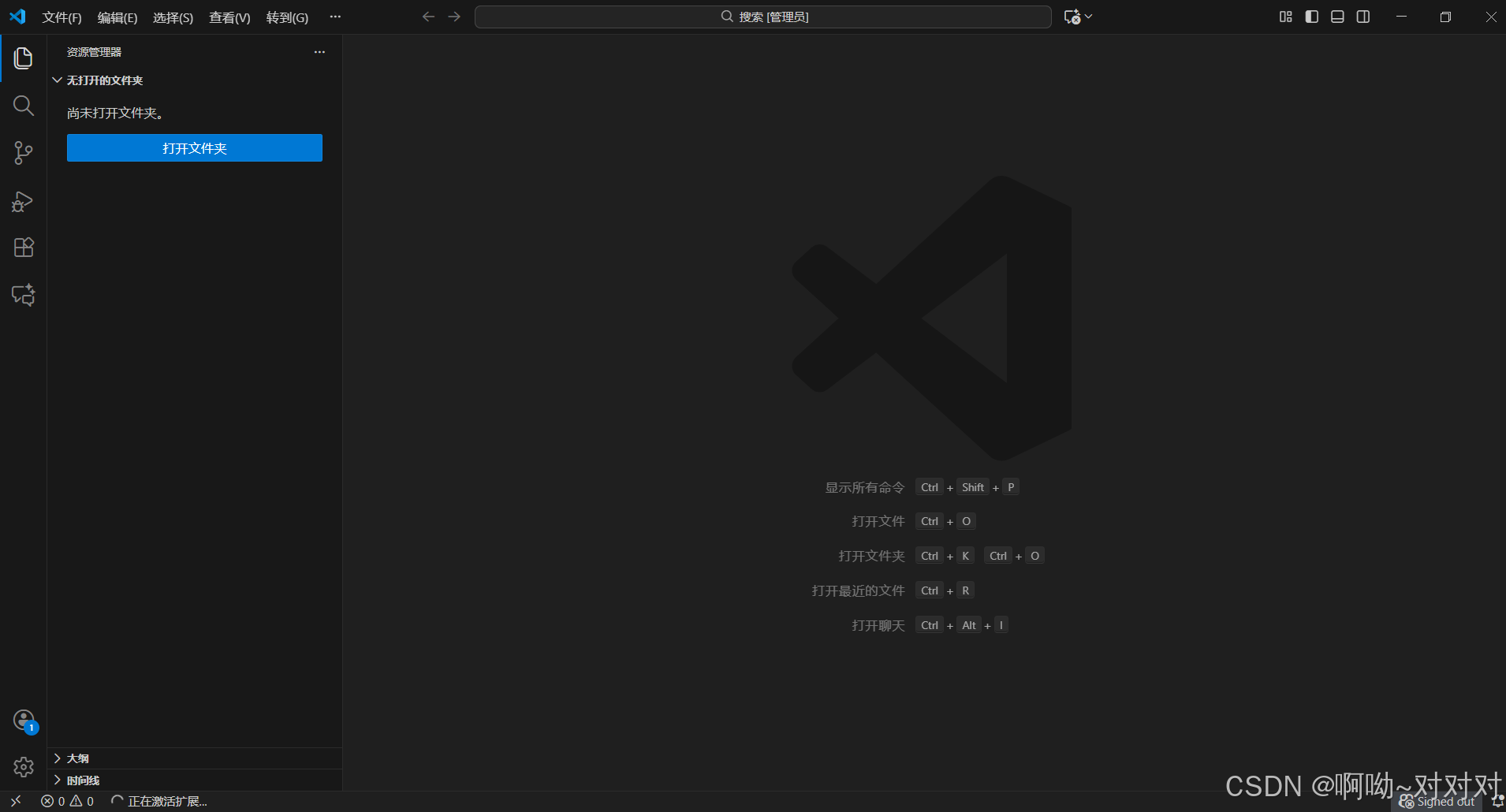Open the Accounts menu with badge
The height and width of the screenshot is (812, 1506).
pos(24,721)
